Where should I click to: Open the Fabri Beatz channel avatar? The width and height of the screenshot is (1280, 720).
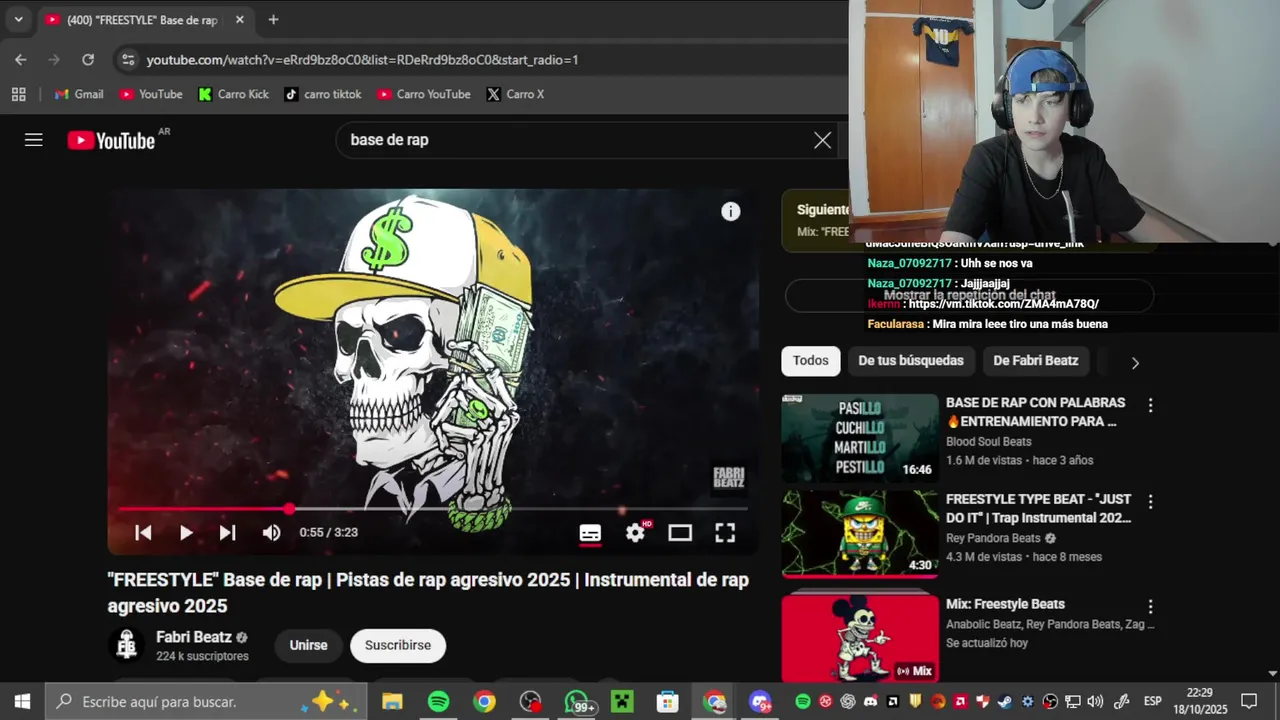[x=126, y=645]
